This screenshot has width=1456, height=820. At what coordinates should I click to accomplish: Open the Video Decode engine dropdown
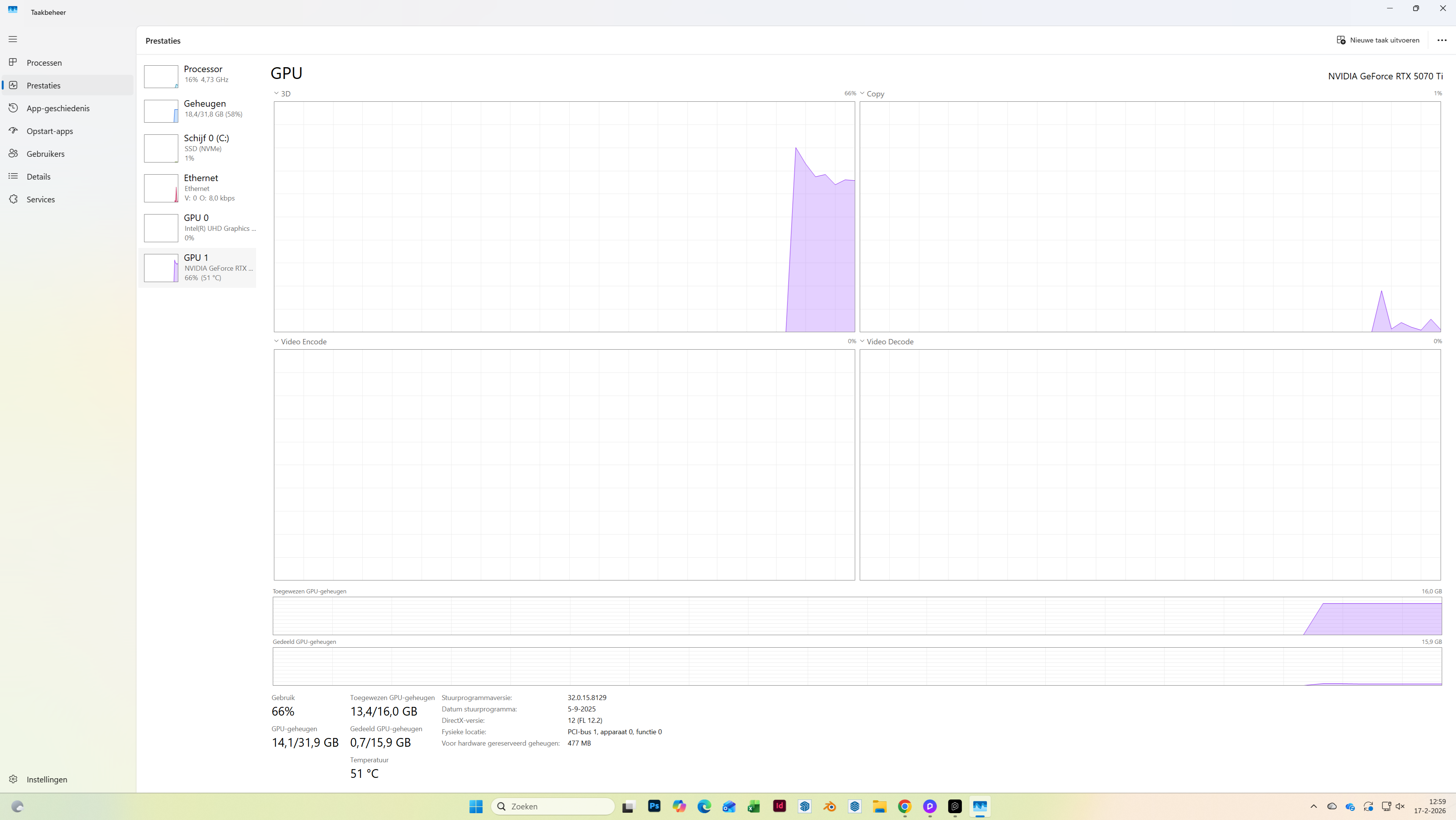click(863, 342)
